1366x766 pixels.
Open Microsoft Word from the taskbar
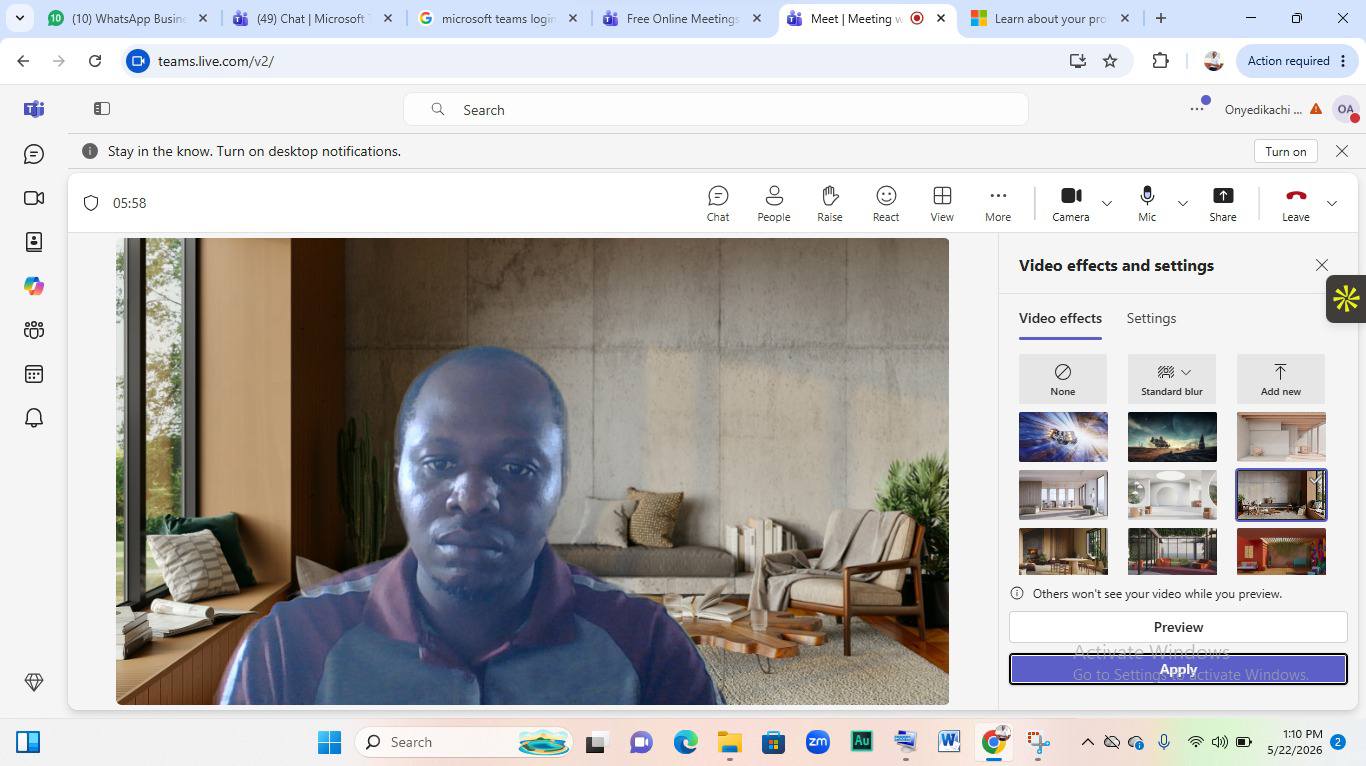(x=949, y=742)
